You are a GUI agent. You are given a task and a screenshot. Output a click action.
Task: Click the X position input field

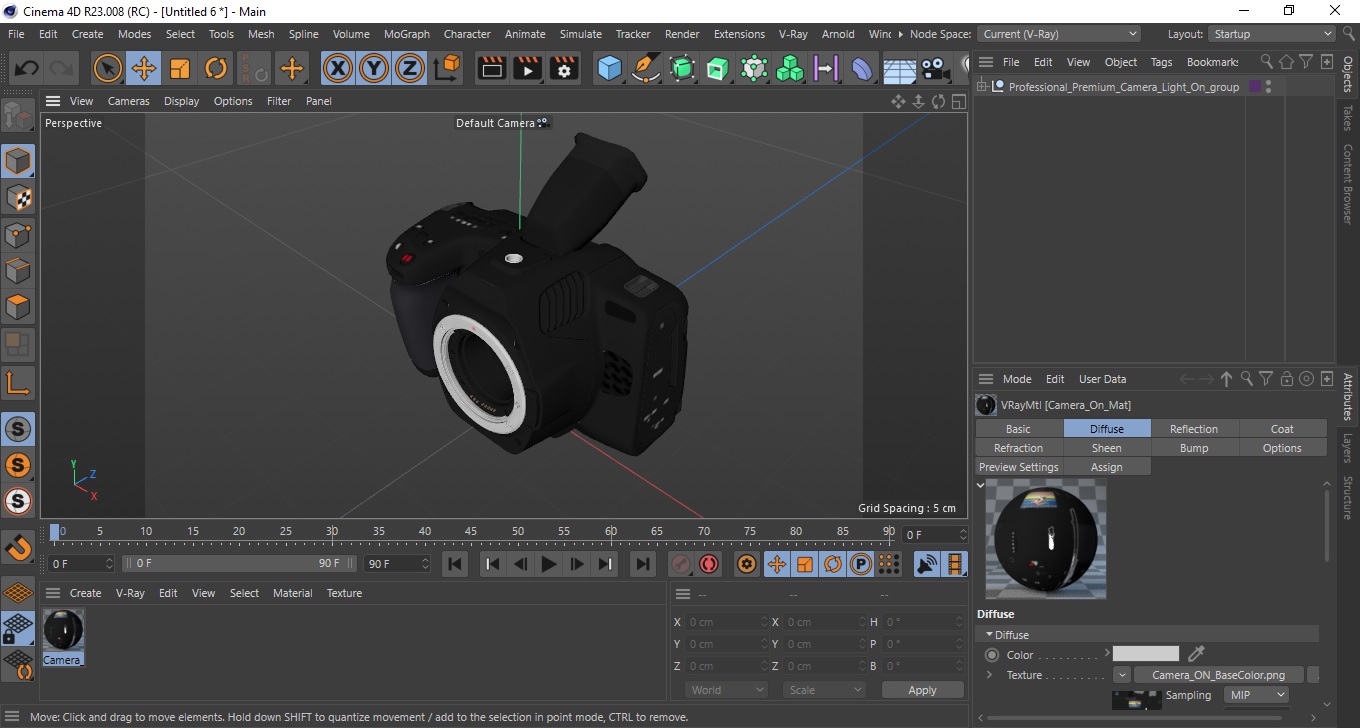727,622
